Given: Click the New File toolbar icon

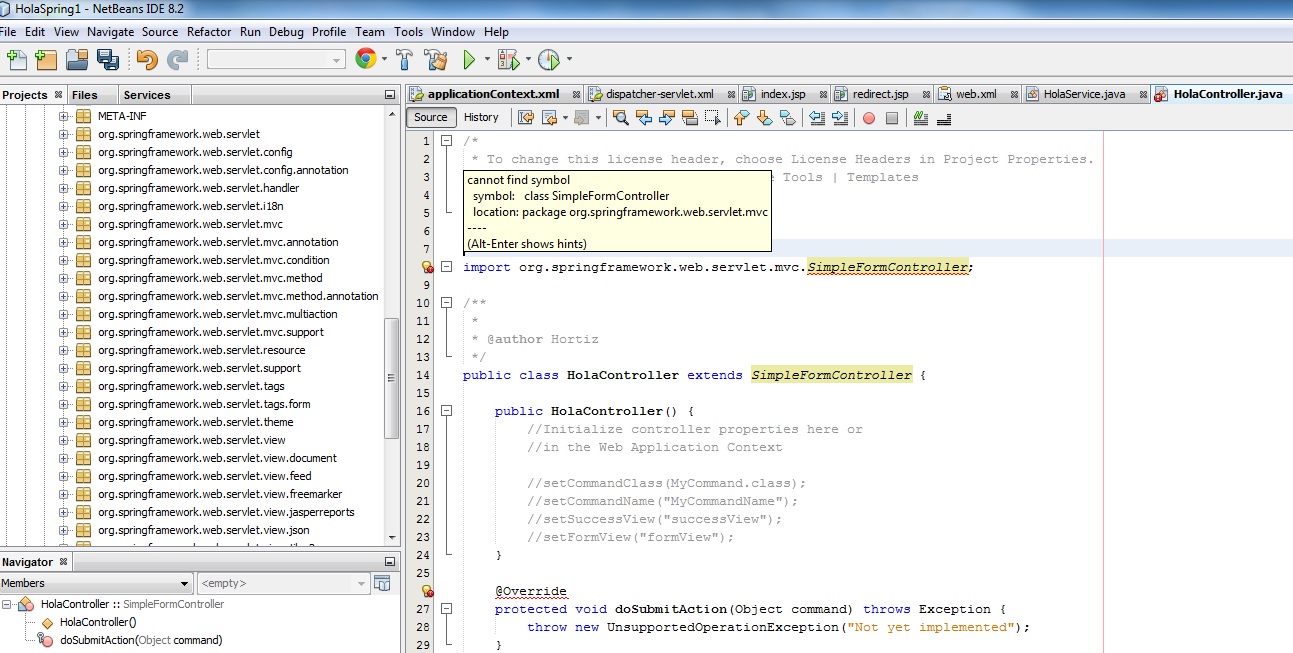Looking at the screenshot, I should pyautogui.click(x=15, y=60).
